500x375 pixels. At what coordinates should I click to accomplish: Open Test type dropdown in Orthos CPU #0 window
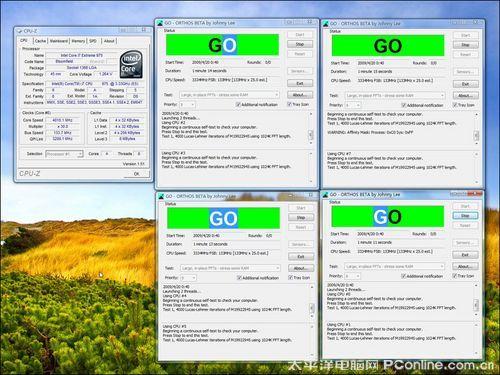click(395, 266)
